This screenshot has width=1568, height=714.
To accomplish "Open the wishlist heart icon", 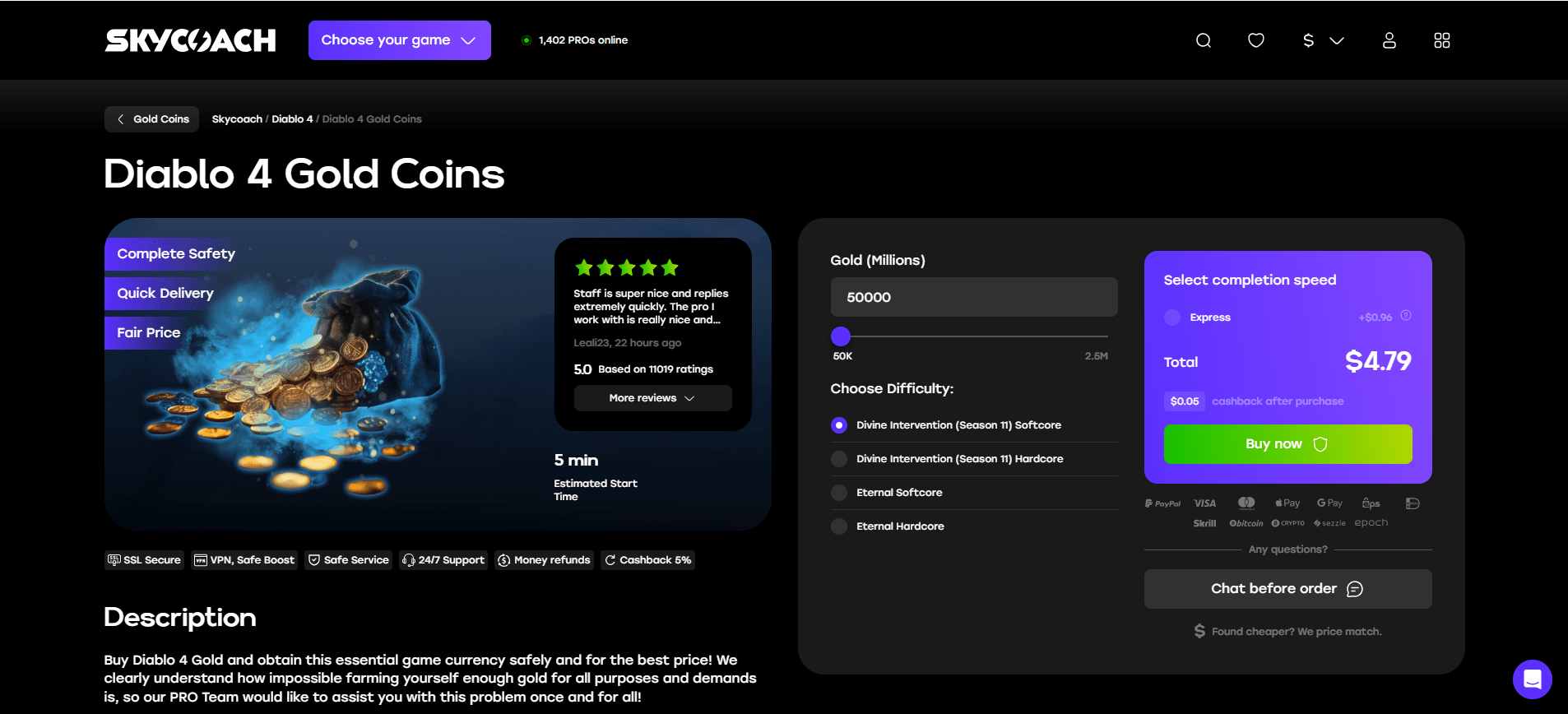I will (x=1255, y=40).
